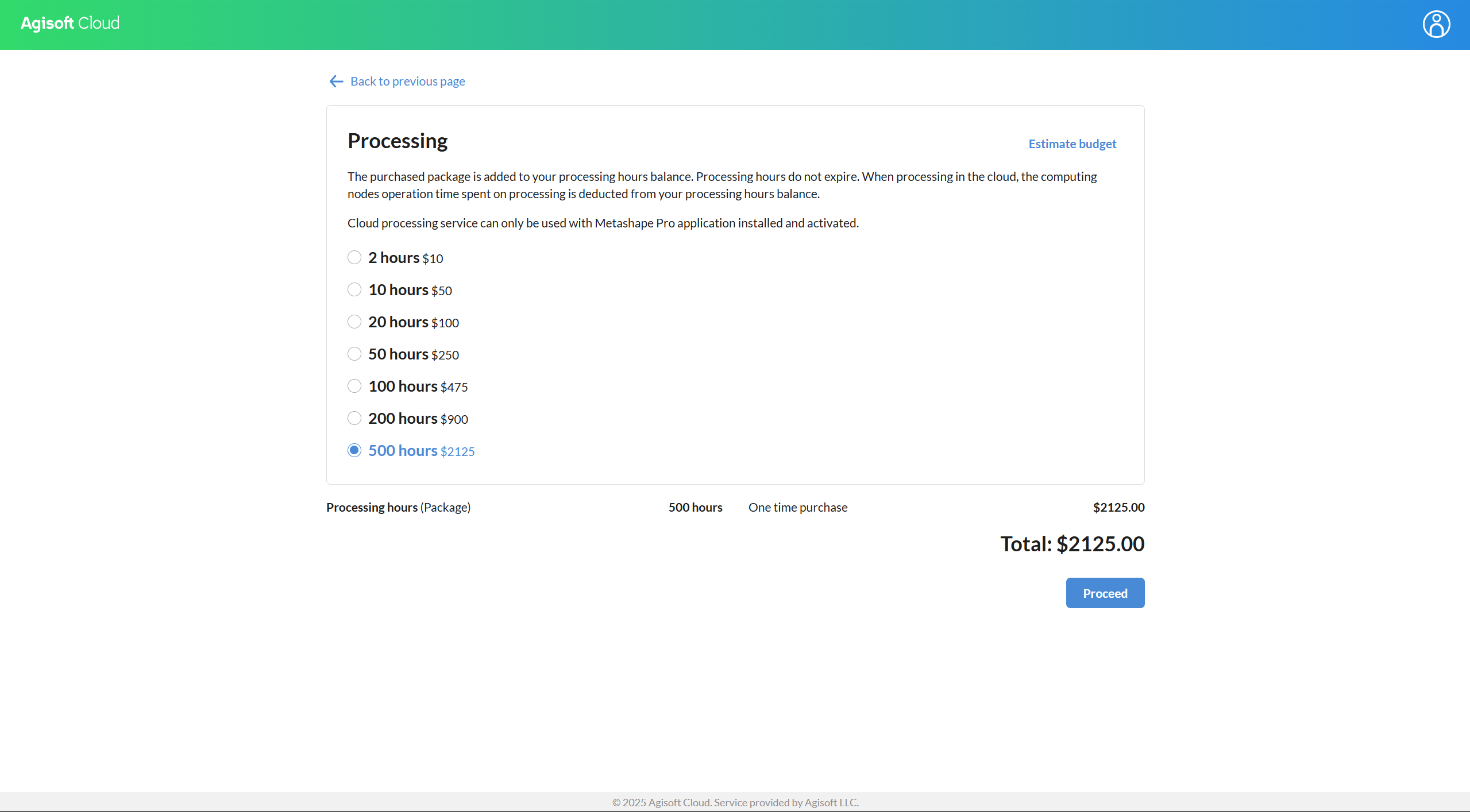The height and width of the screenshot is (812, 1470).
Task: Click the 2 hours $10 label
Action: pyautogui.click(x=406, y=258)
